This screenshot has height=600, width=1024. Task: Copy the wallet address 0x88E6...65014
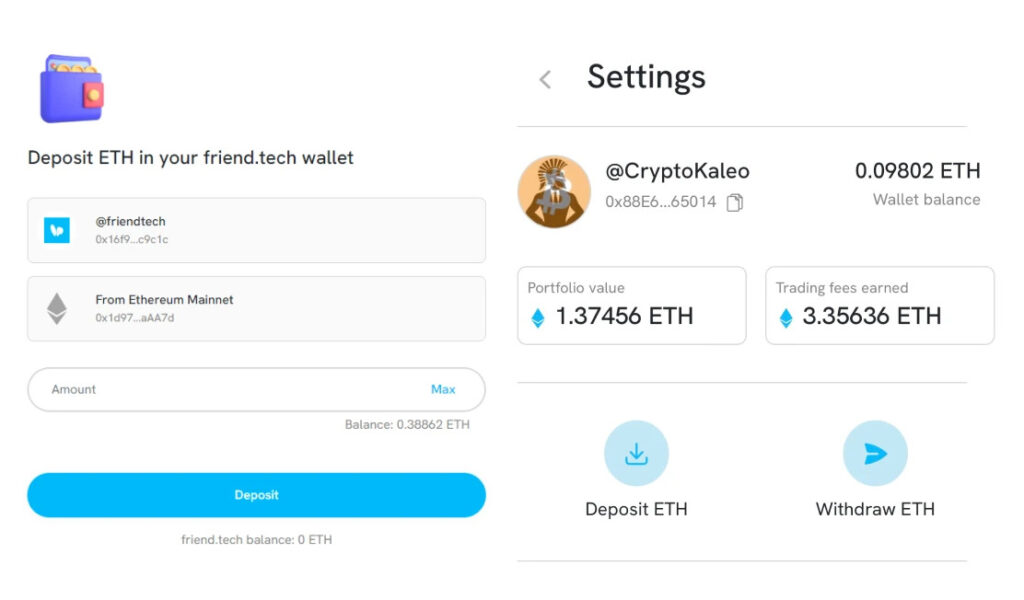click(x=735, y=202)
